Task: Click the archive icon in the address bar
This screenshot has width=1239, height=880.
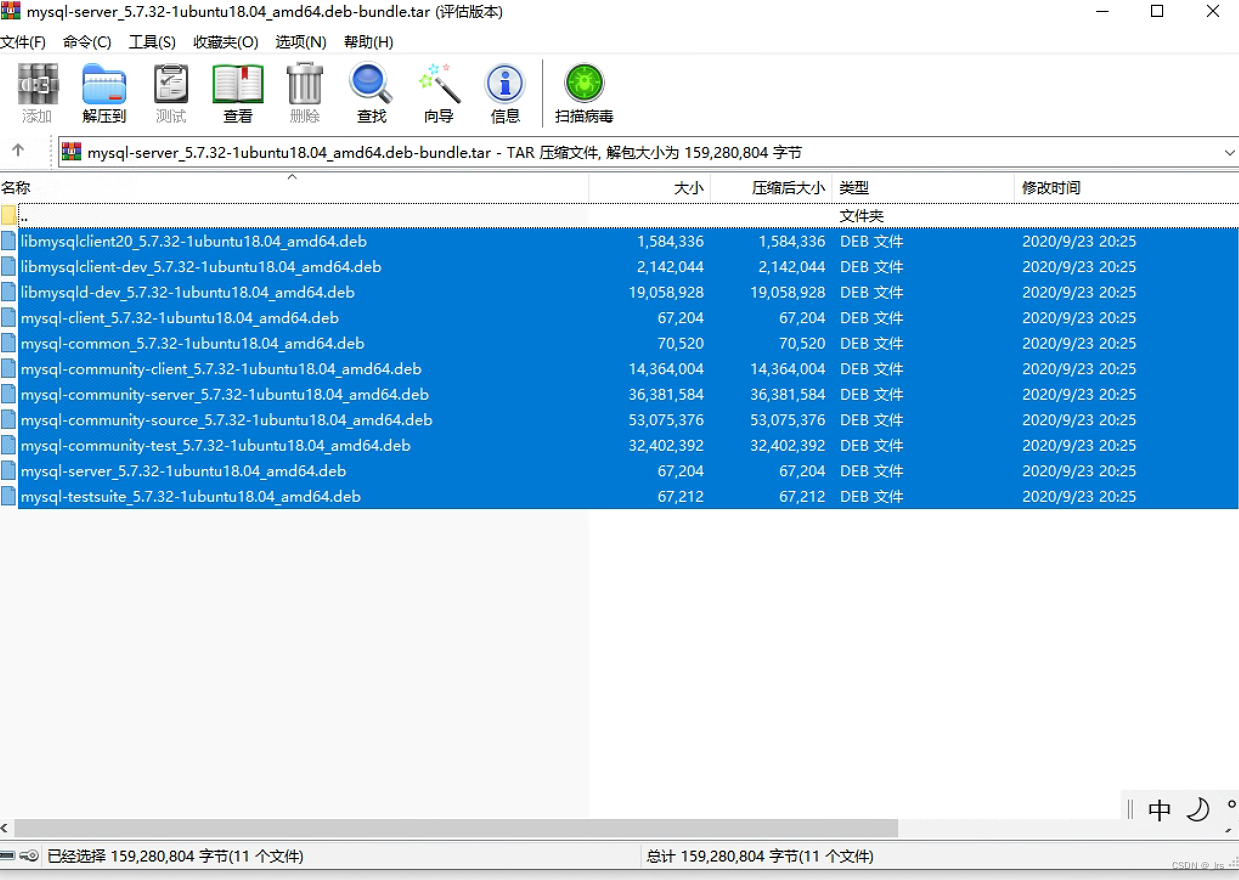Action: (x=72, y=152)
